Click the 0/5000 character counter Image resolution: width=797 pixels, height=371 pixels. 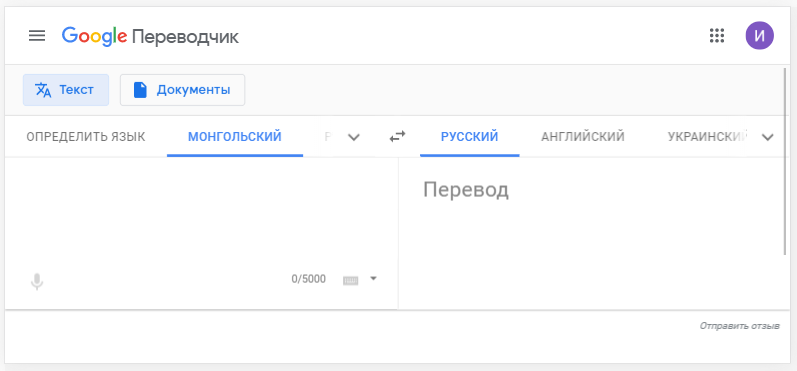(309, 279)
